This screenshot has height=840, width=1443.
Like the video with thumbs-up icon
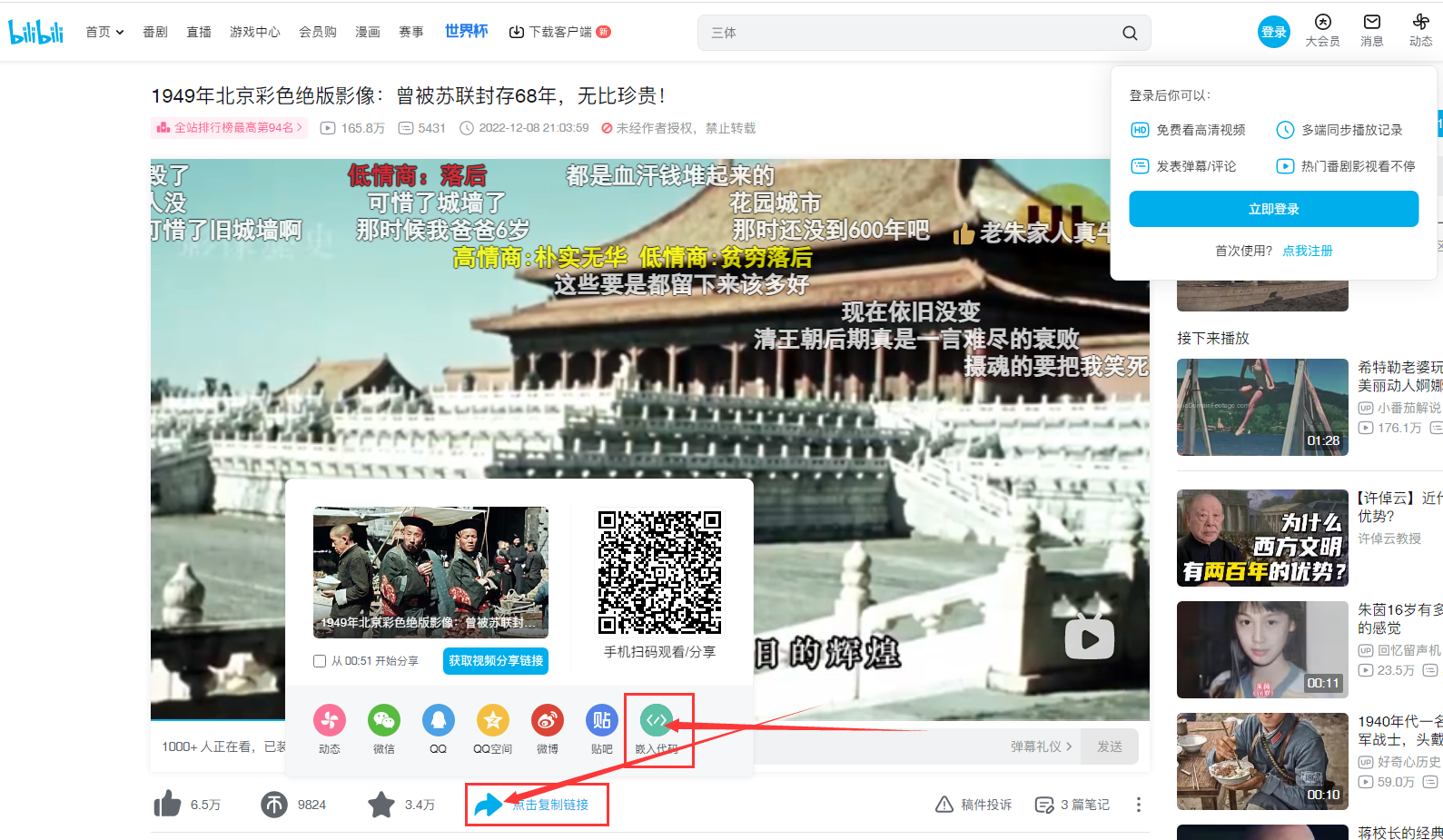tap(168, 805)
